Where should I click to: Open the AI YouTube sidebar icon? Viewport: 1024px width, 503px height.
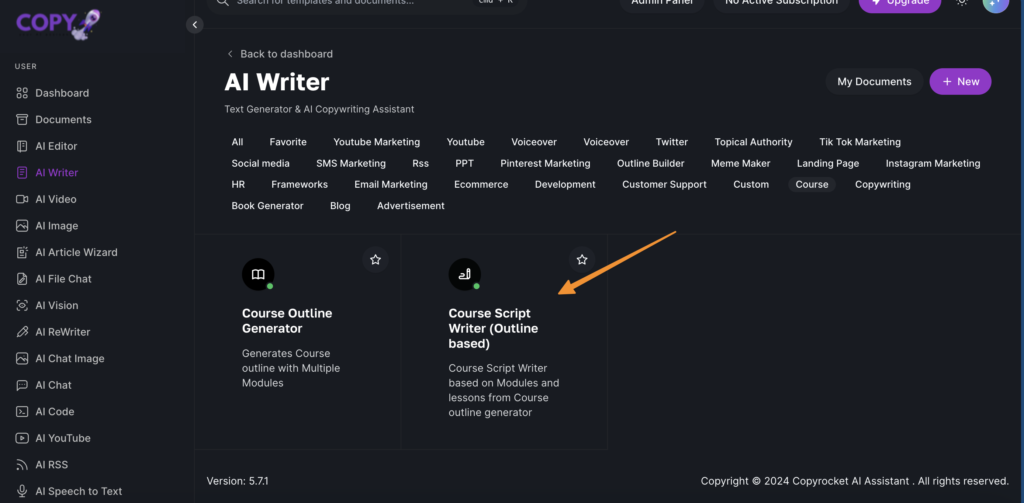(22, 438)
